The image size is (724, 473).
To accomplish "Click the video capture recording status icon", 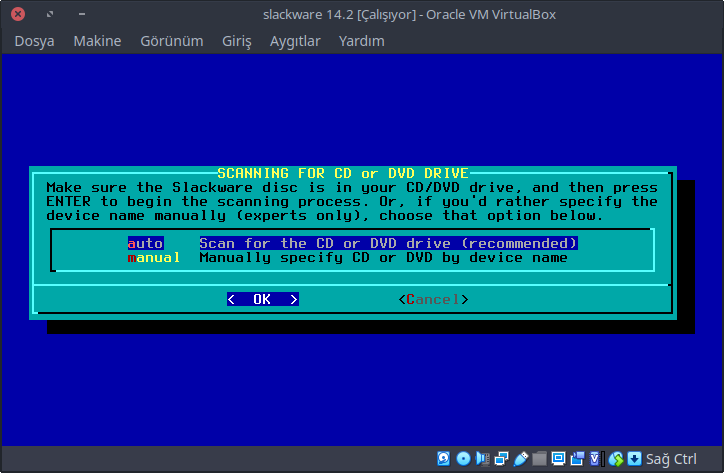I will point(577,459).
